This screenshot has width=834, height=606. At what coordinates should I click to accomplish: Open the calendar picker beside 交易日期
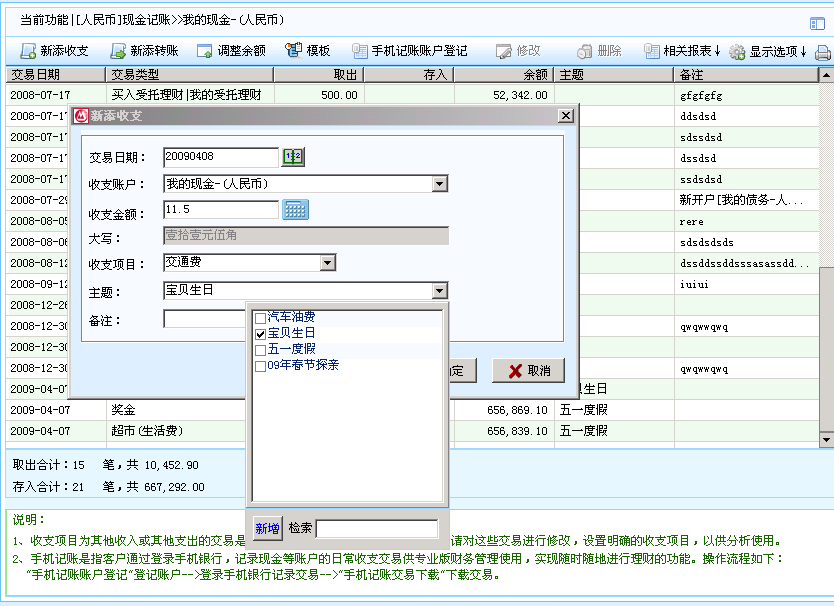coord(292,157)
